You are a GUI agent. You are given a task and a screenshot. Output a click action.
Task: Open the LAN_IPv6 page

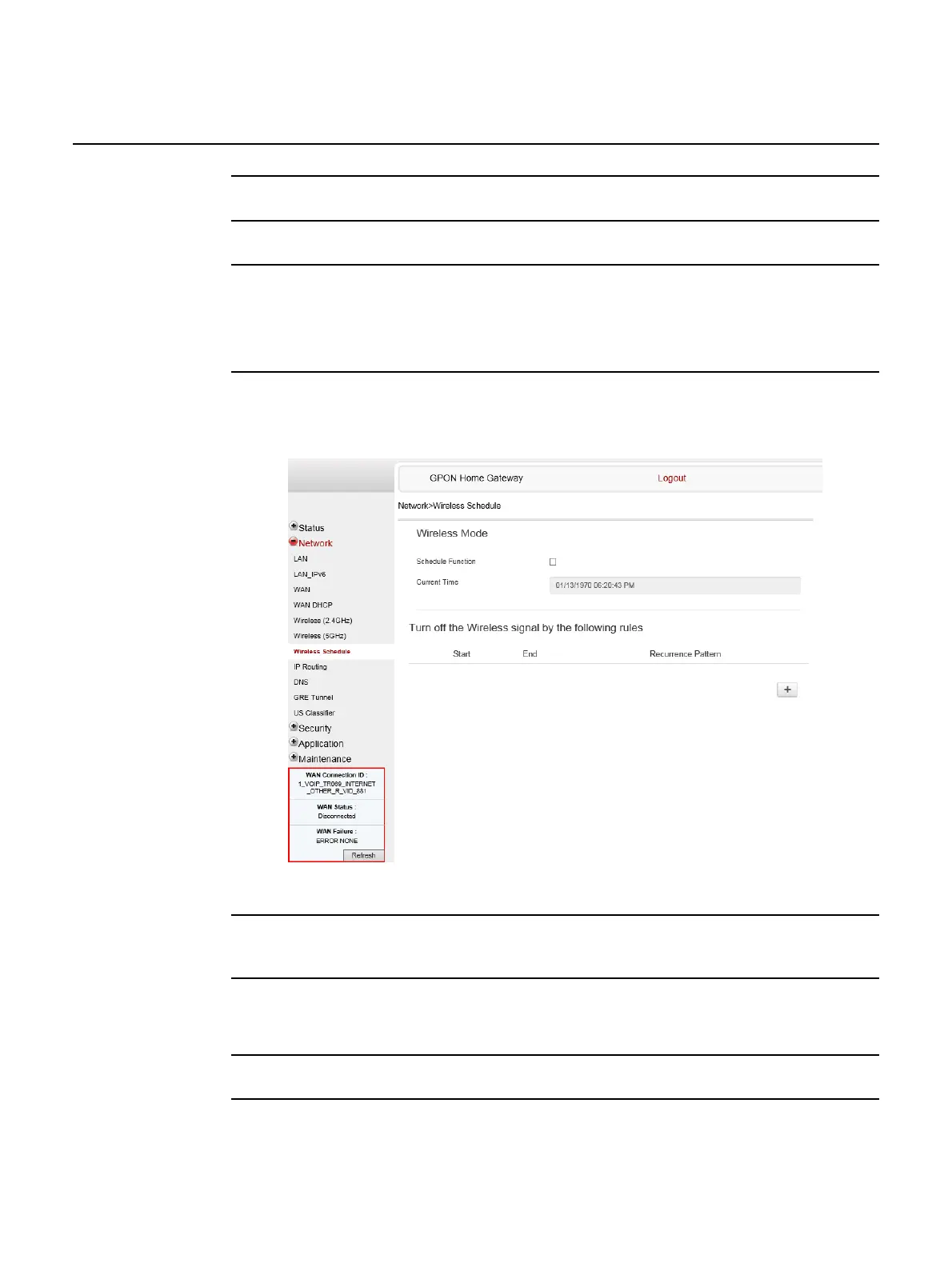310,574
